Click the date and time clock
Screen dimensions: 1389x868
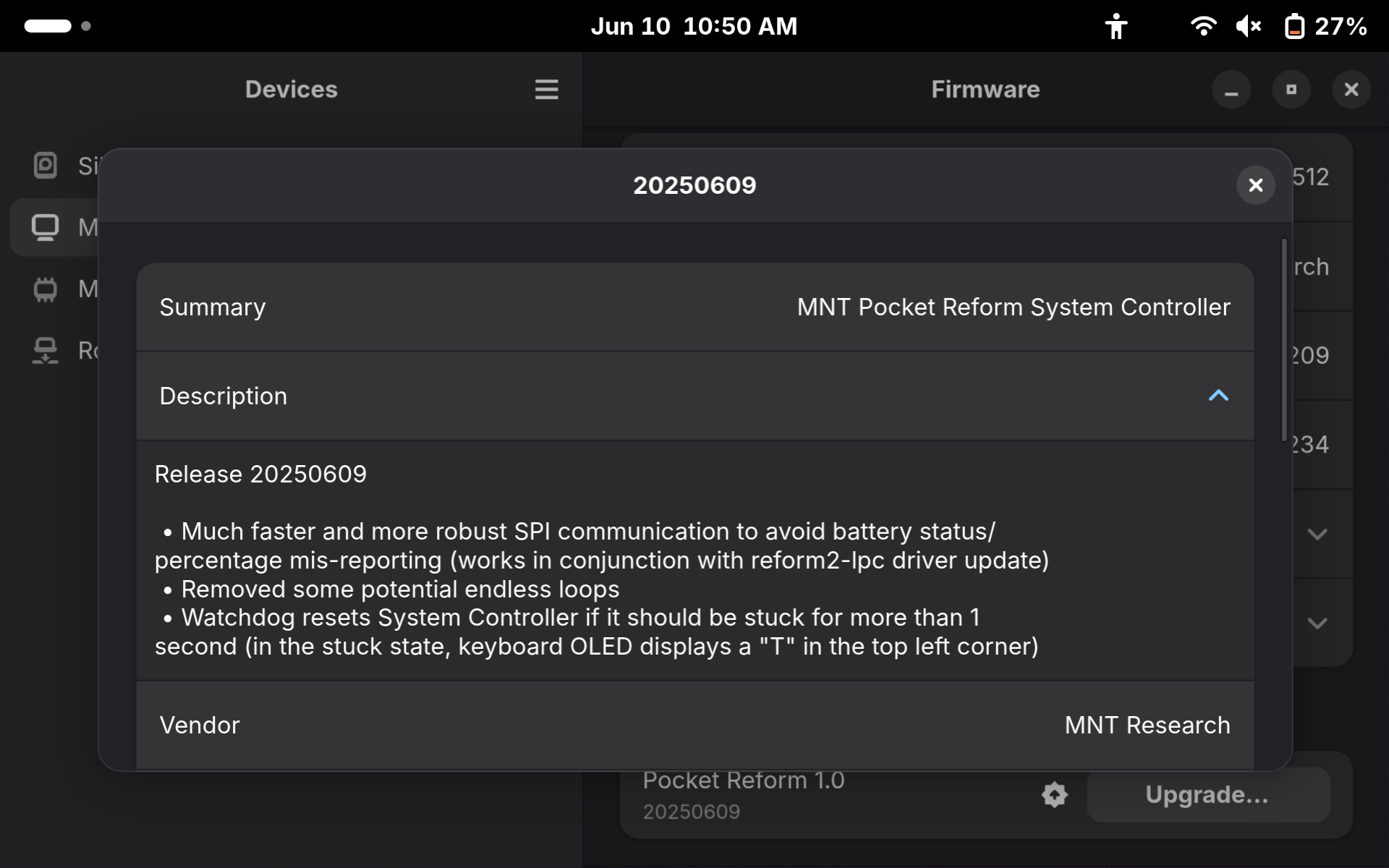pyautogui.click(x=694, y=26)
